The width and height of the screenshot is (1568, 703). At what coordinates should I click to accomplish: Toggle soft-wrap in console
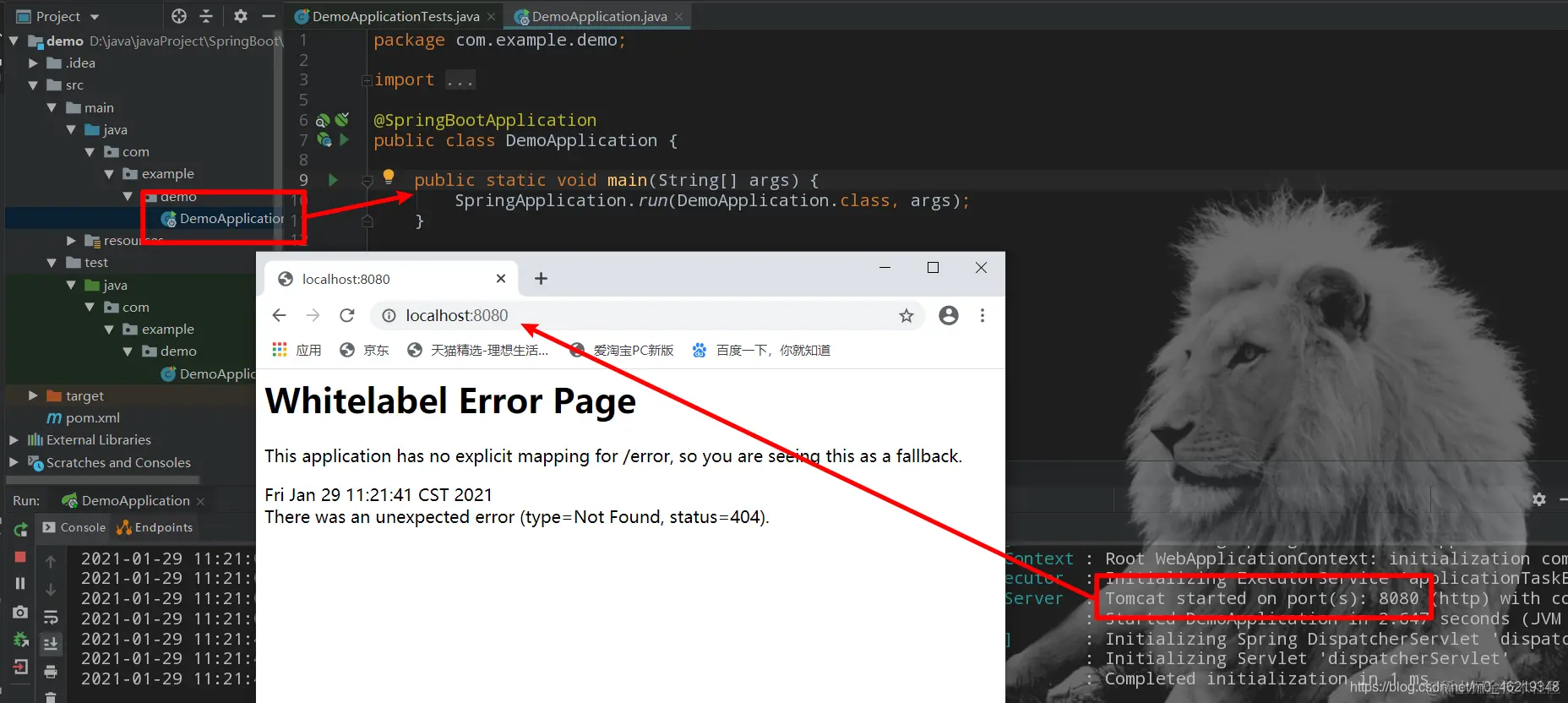coord(51,617)
